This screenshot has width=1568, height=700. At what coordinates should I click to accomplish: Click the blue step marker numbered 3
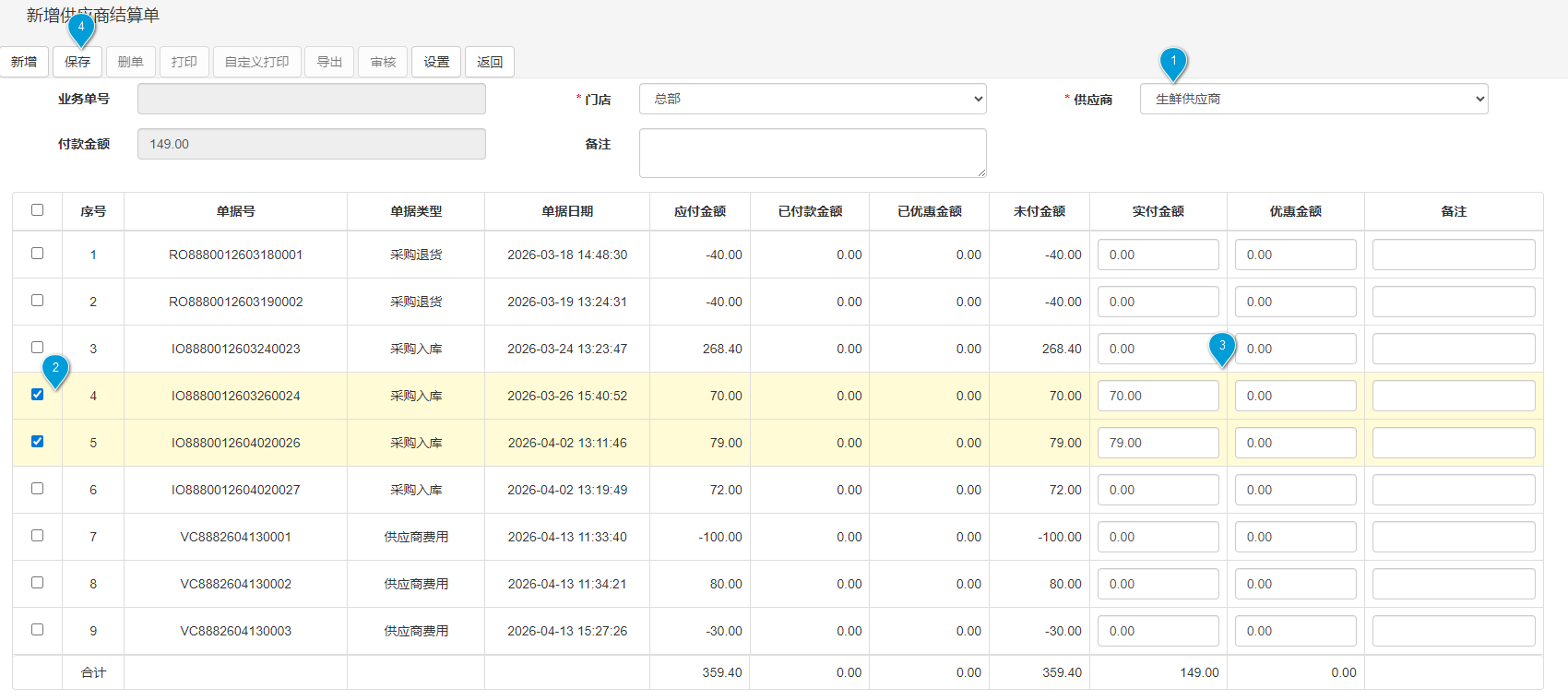(1222, 347)
